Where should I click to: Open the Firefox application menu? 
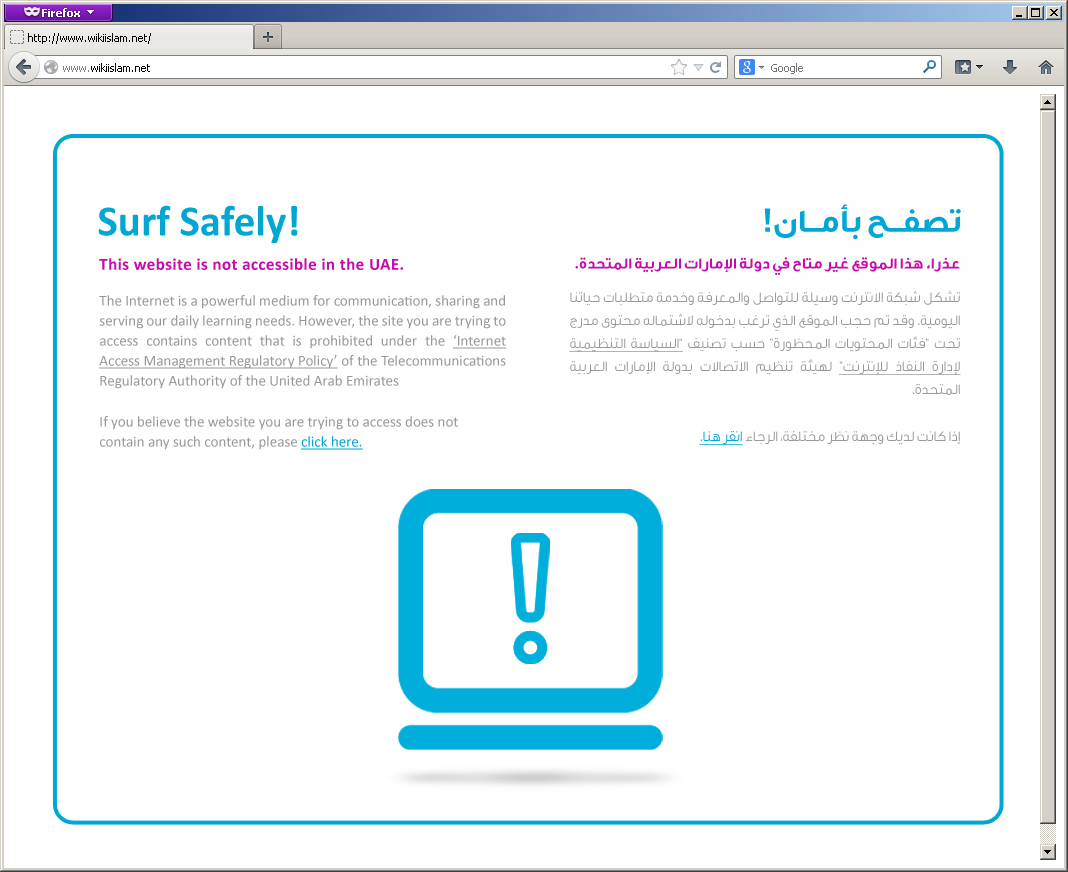coord(58,12)
